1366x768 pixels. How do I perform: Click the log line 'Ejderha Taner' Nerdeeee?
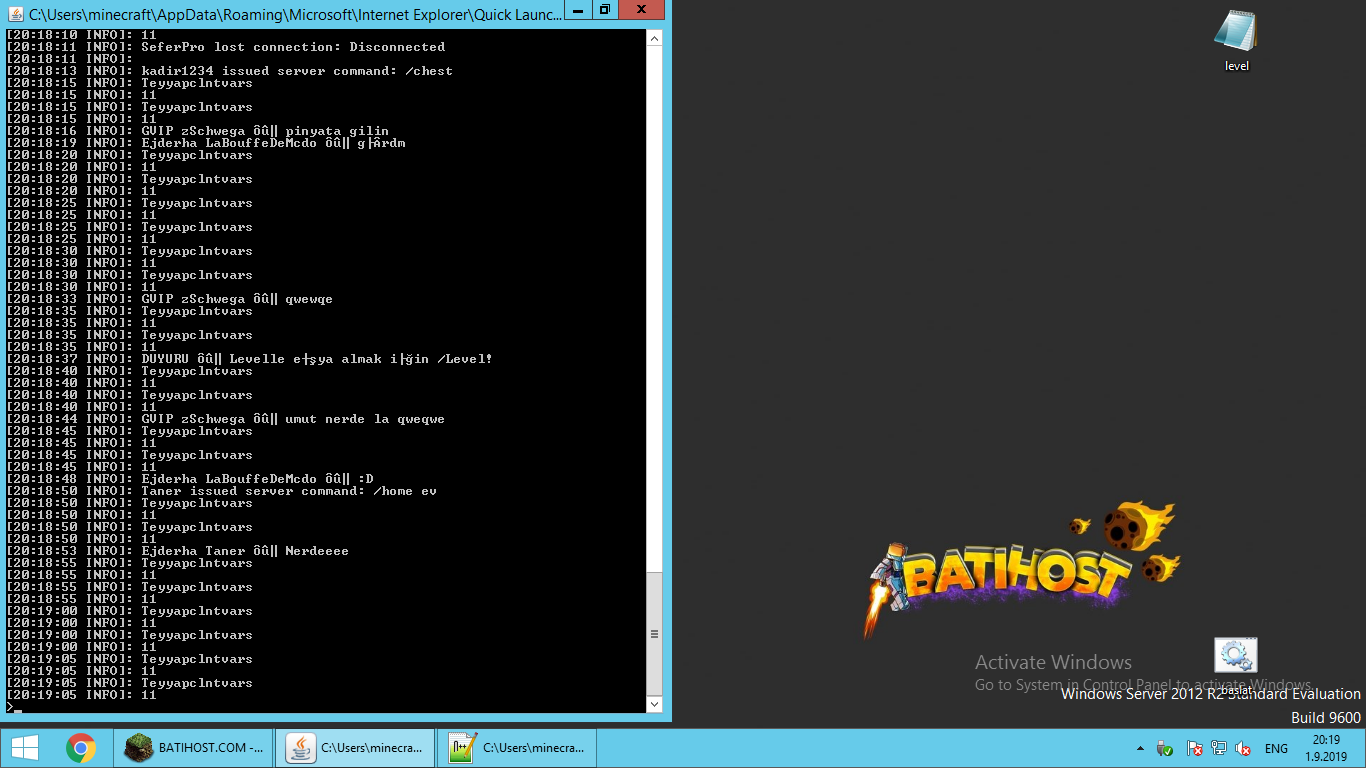pos(178,551)
